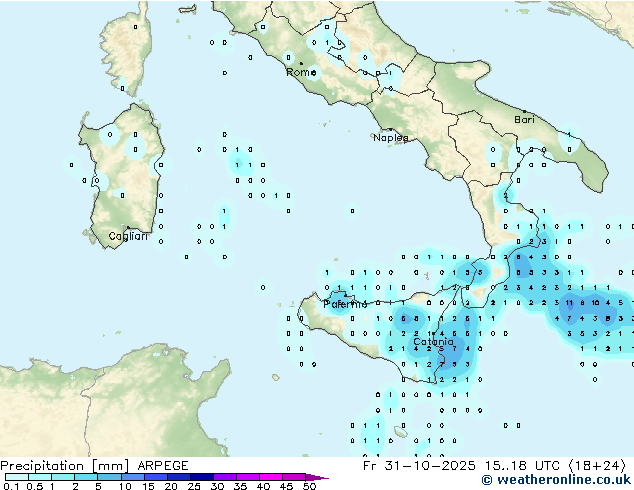The image size is (634, 490).
Task: Select the 0.1–0.5 mm palest legend swatch
Action: pos(17,477)
